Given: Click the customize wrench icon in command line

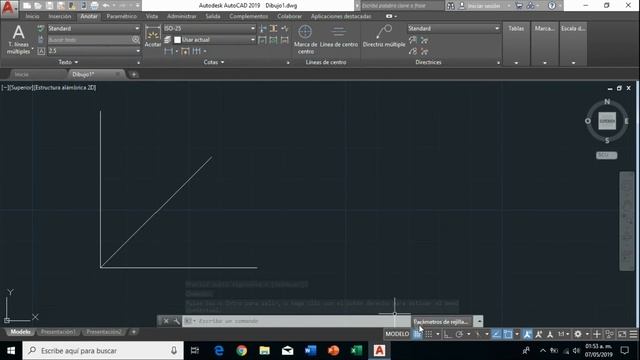Looking at the screenshot, I should (176, 321).
